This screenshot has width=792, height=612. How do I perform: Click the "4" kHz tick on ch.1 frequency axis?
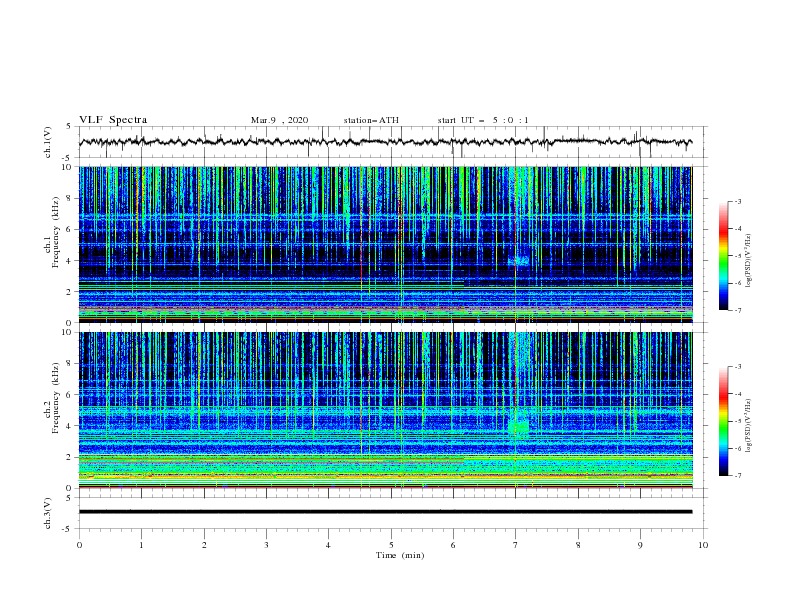[x=71, y=261]
